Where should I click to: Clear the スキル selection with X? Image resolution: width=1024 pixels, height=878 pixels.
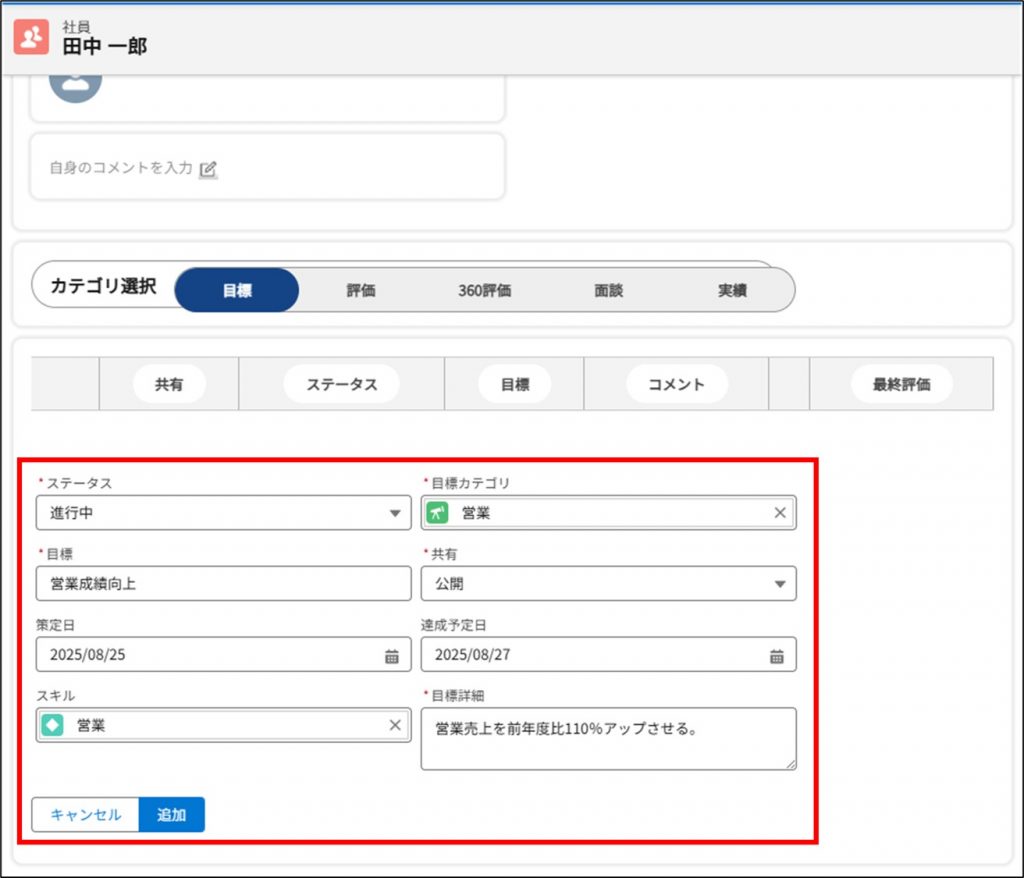coord(395,725)
